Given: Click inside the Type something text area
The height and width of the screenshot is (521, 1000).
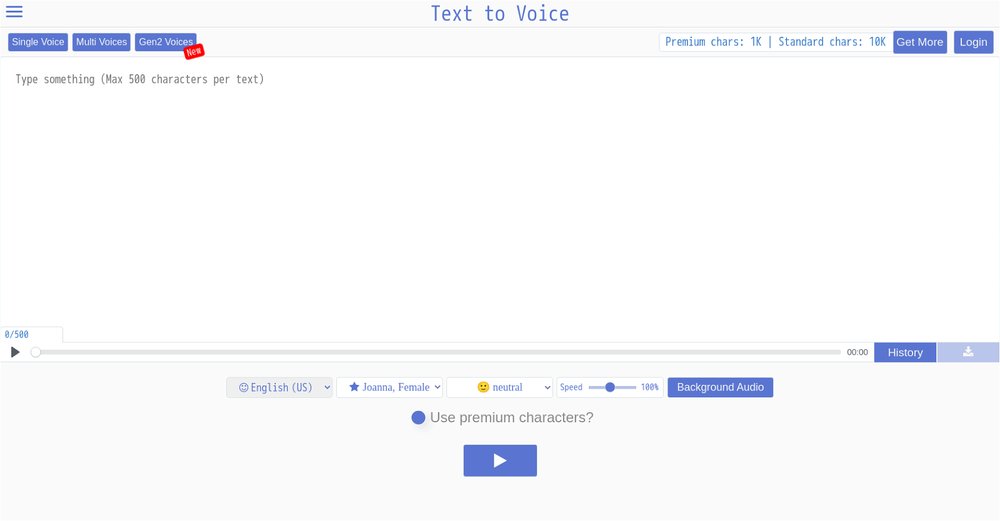Looking at the screenshot, I should 500,200.
